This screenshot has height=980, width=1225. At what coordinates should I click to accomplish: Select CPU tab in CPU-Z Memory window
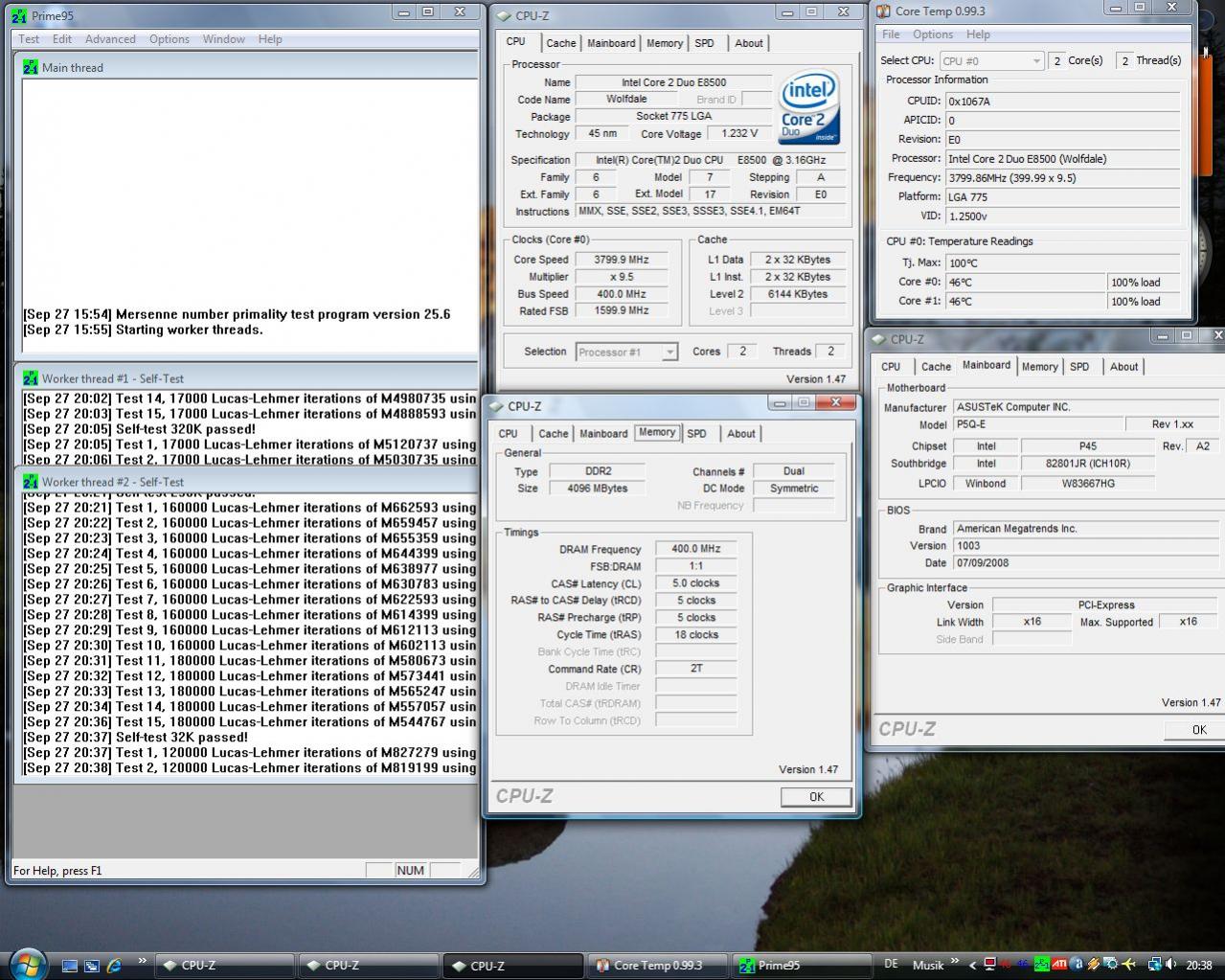(508, 434)
